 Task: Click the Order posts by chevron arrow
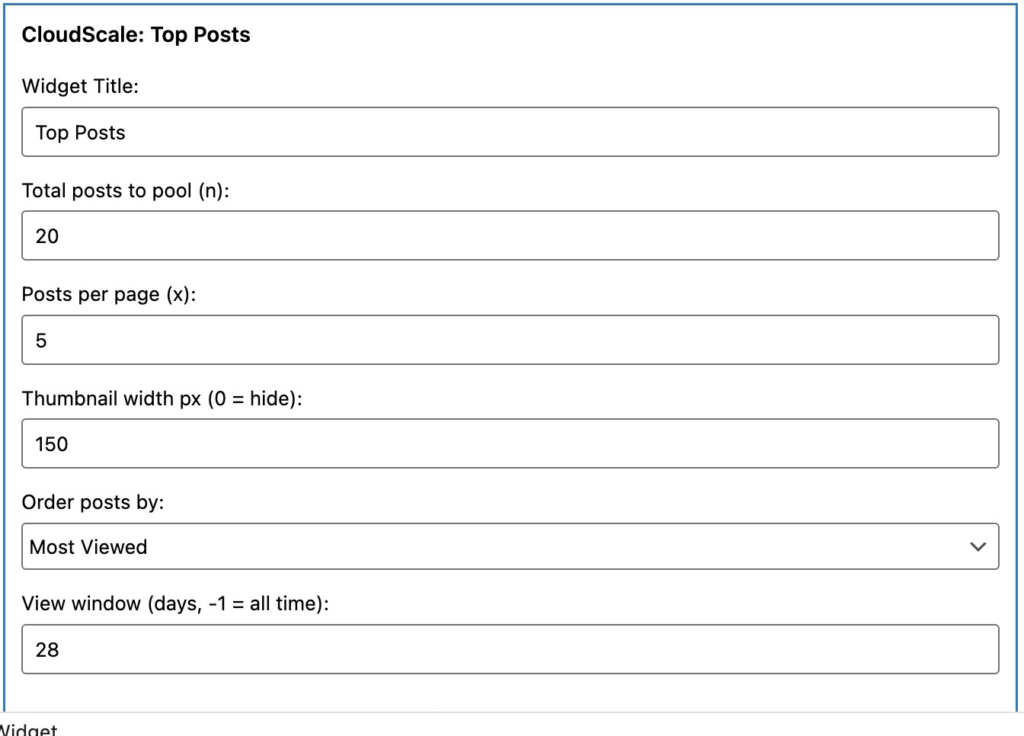(977, 547)
